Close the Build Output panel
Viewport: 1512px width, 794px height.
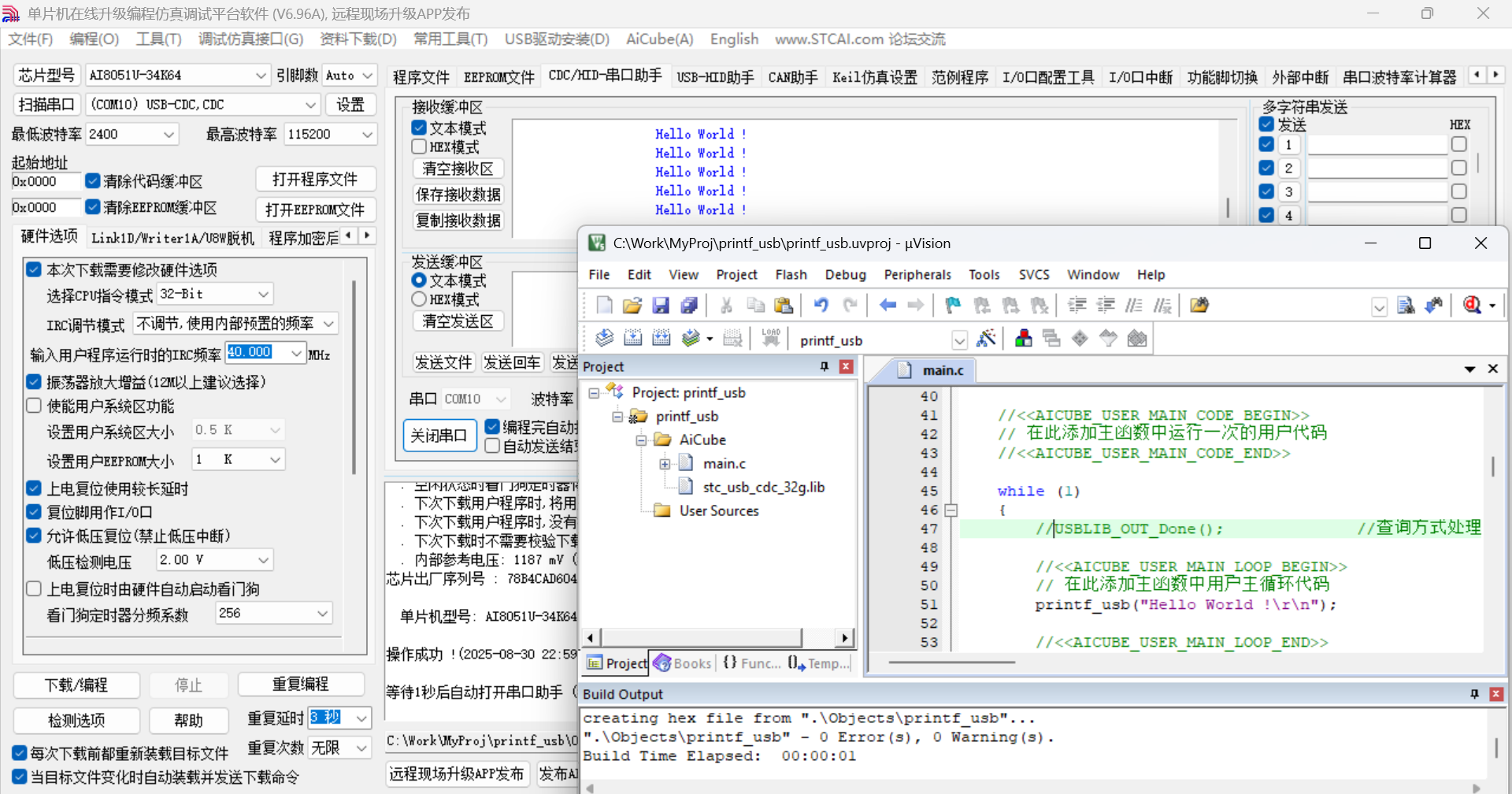point(1496,694)
